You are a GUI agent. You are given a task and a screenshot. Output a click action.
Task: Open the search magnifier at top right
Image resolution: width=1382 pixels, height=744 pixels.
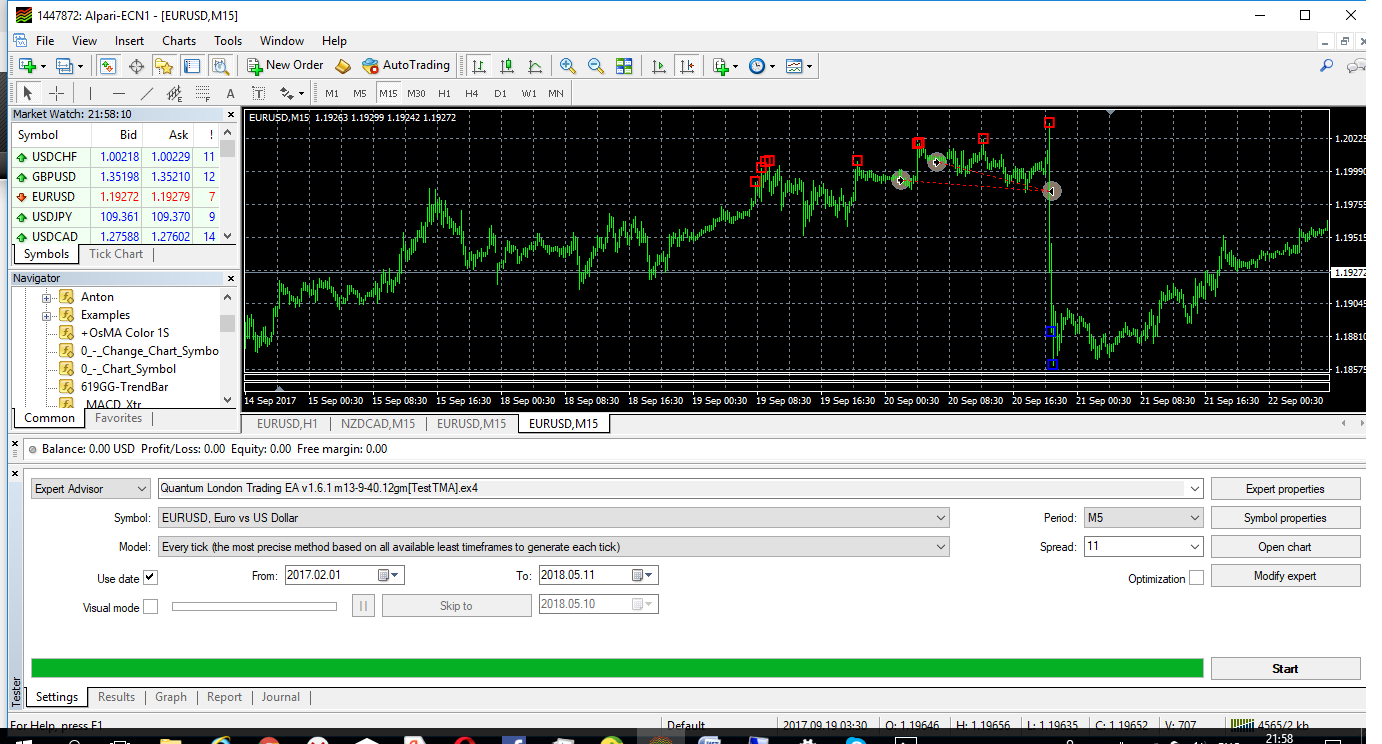tap(1327, 66)
